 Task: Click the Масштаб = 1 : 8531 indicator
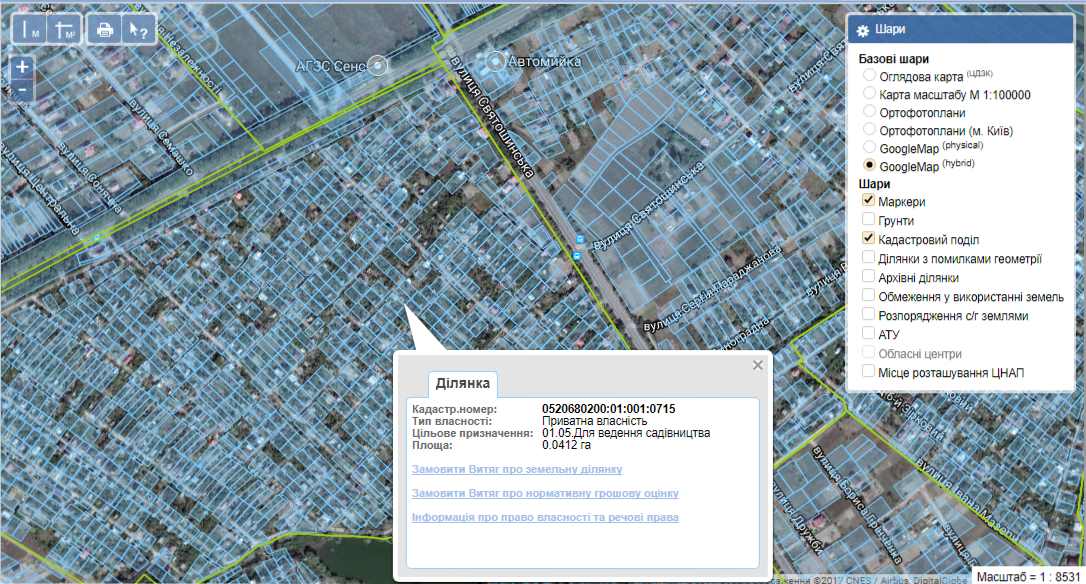1029,576
